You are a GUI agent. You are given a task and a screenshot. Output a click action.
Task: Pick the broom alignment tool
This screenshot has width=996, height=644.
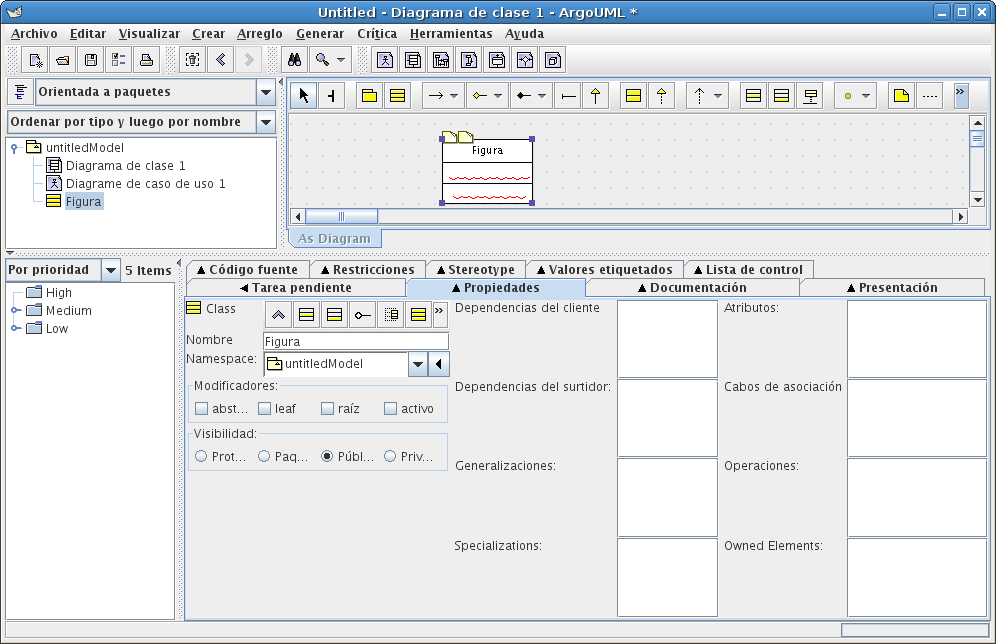tap(331, 96)
